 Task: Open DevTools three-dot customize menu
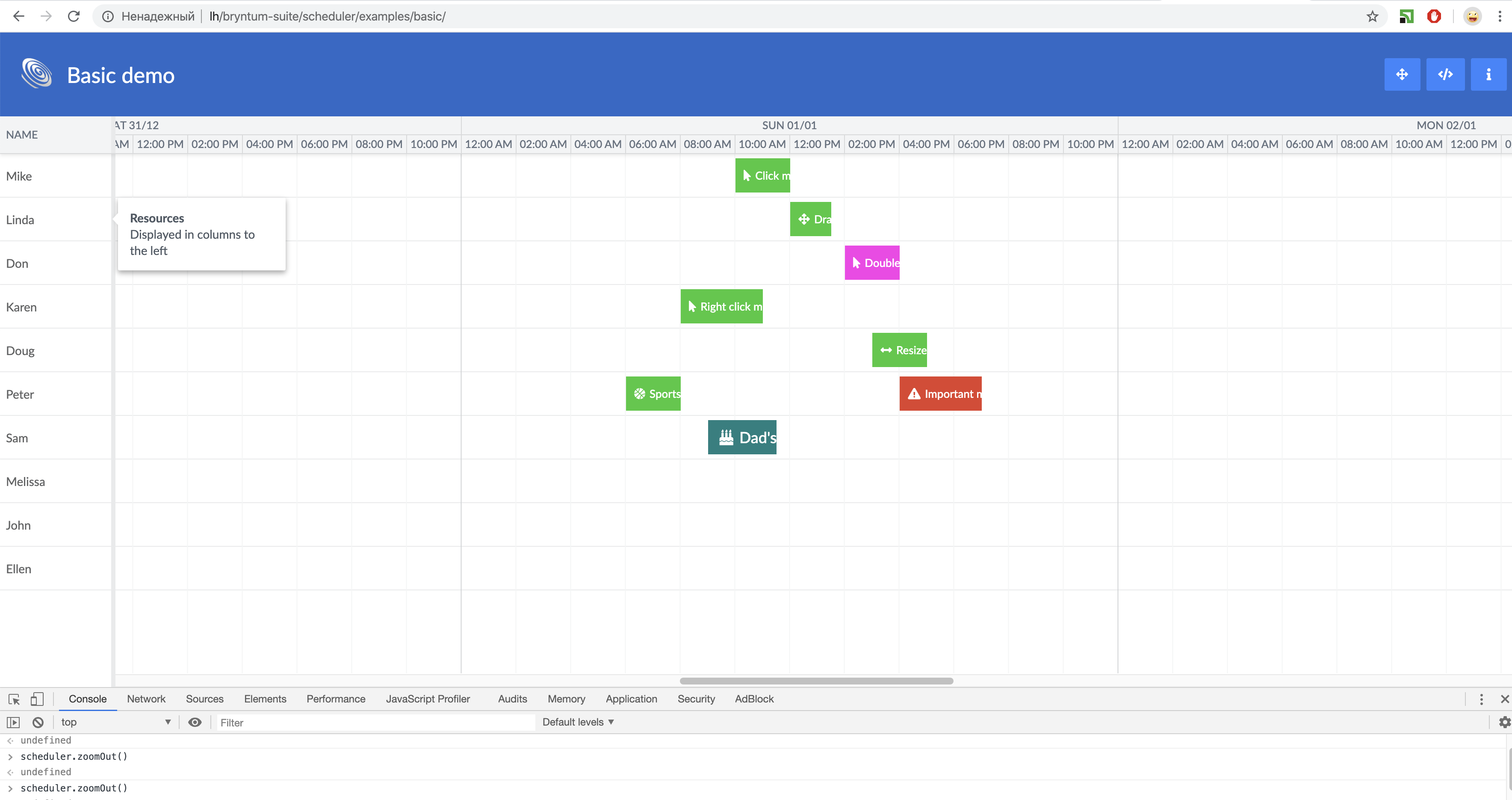tap(1481, 699)
